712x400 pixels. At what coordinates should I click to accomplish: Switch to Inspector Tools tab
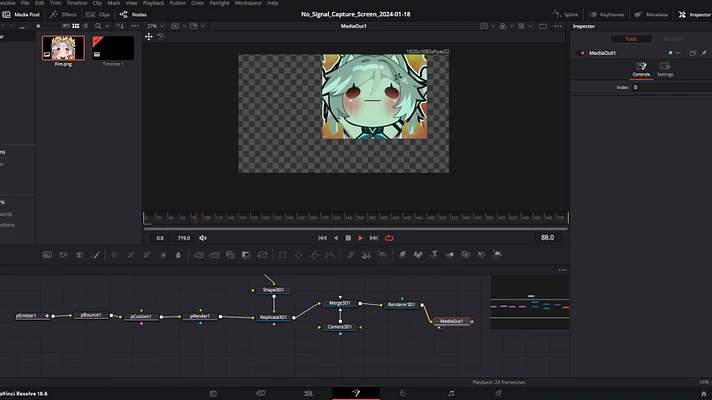pyautogui.click(x=631, y=39)
